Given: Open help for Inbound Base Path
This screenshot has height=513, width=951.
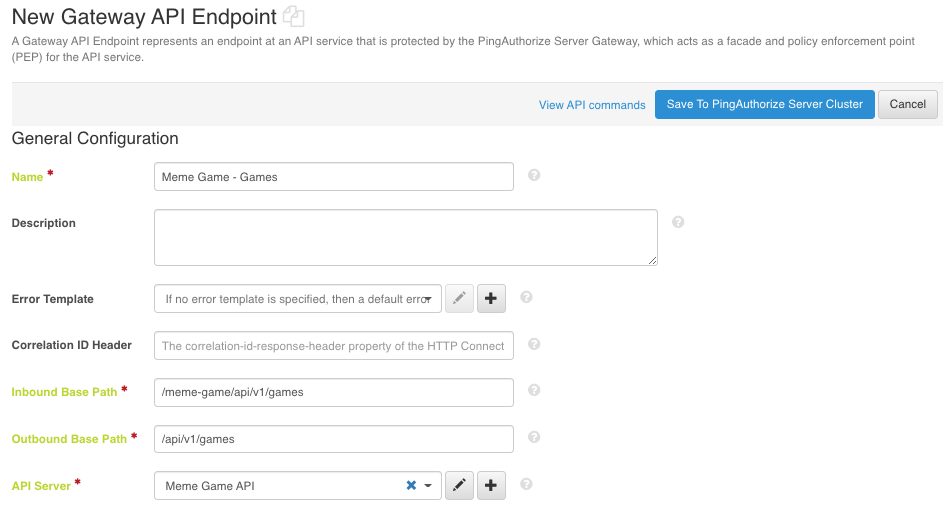Looking at the screenshot, I should pos(534,390).
